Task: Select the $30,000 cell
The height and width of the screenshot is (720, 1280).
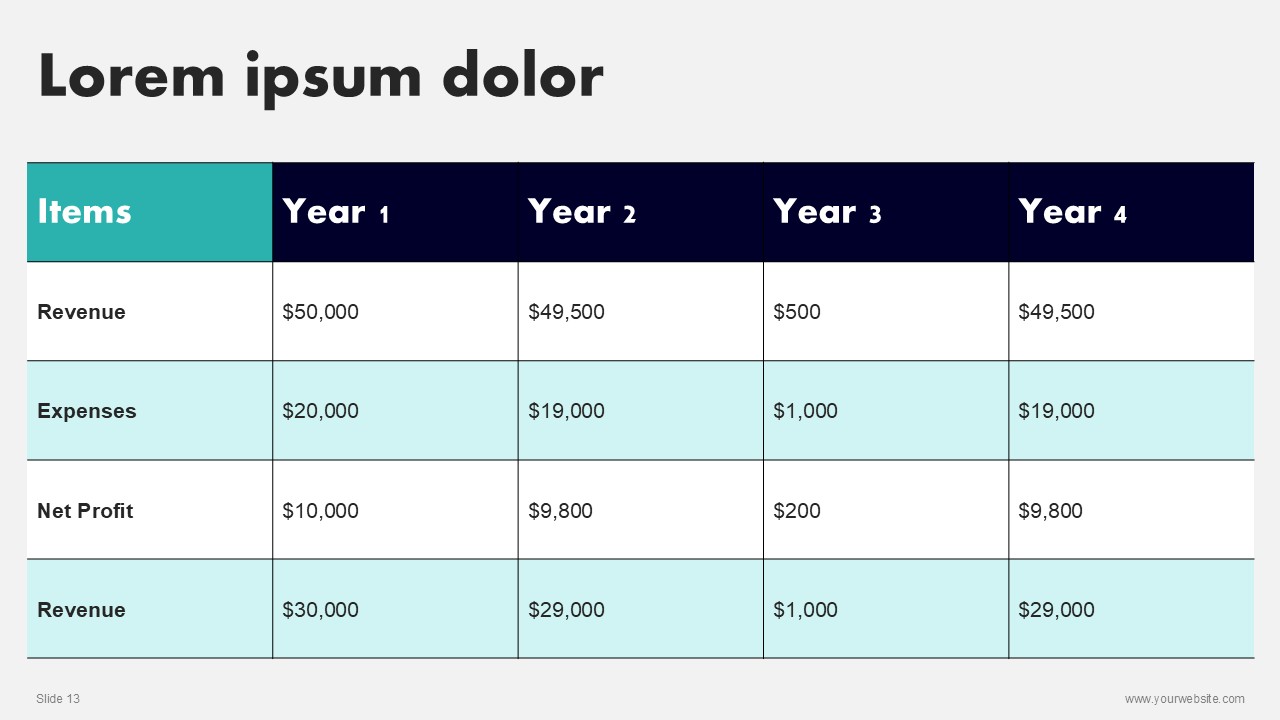Action: click(x=395, y=609)
